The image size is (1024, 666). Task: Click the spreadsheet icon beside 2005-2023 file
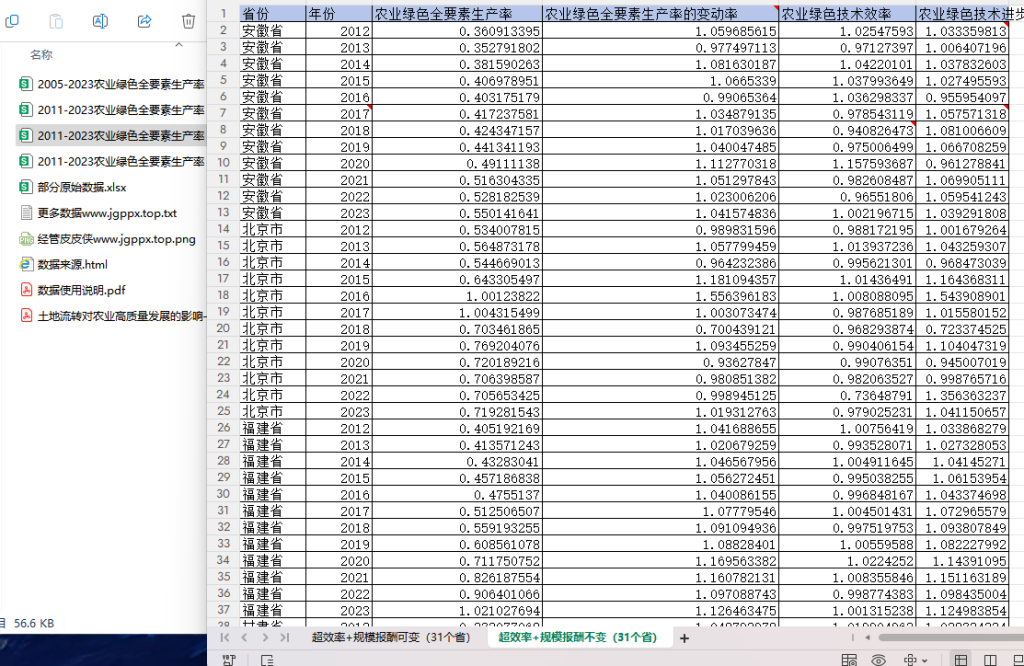coord(25,84)
